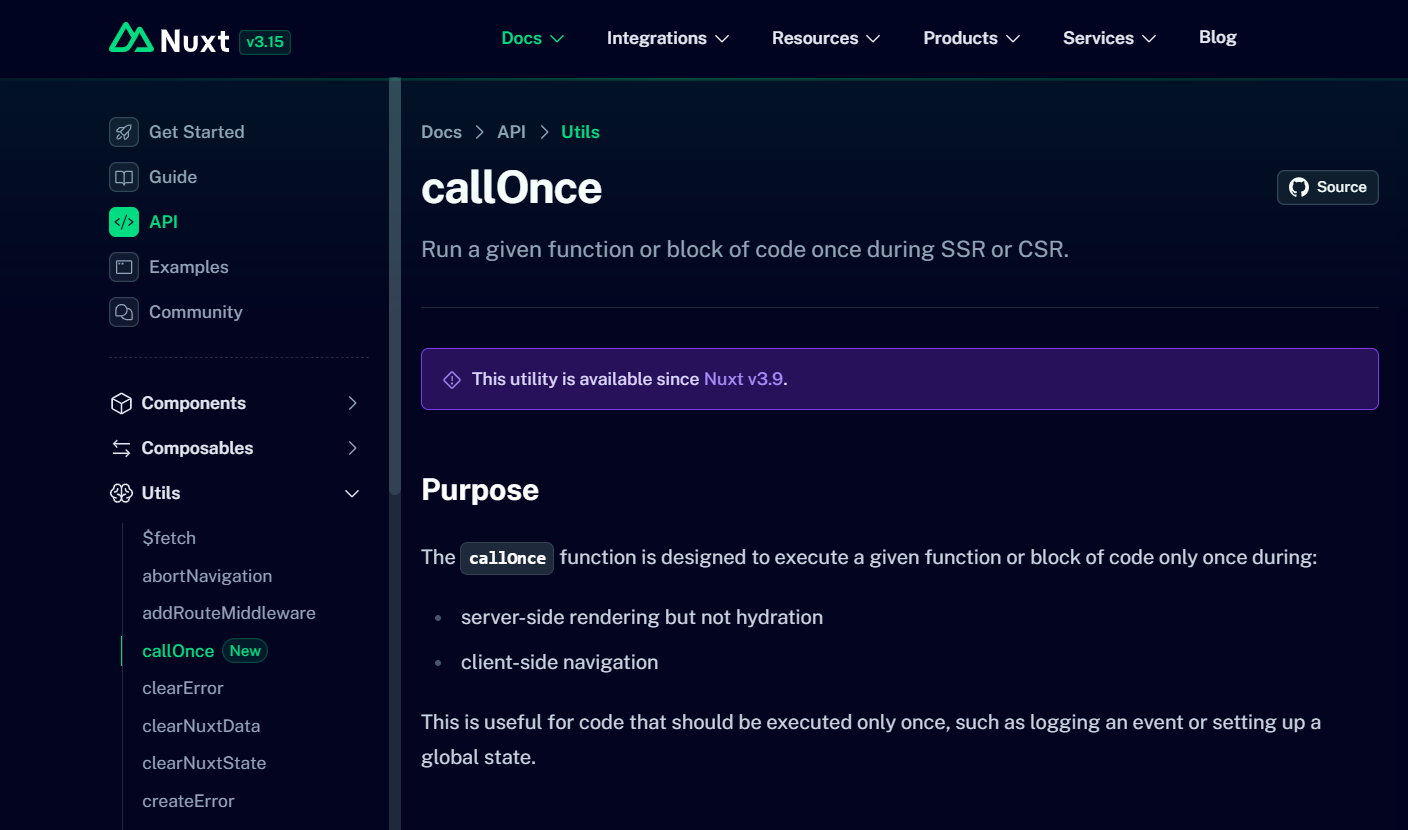1408x830 pixels.
Task: Click the Guide book icon
Action: pos(124,177)
